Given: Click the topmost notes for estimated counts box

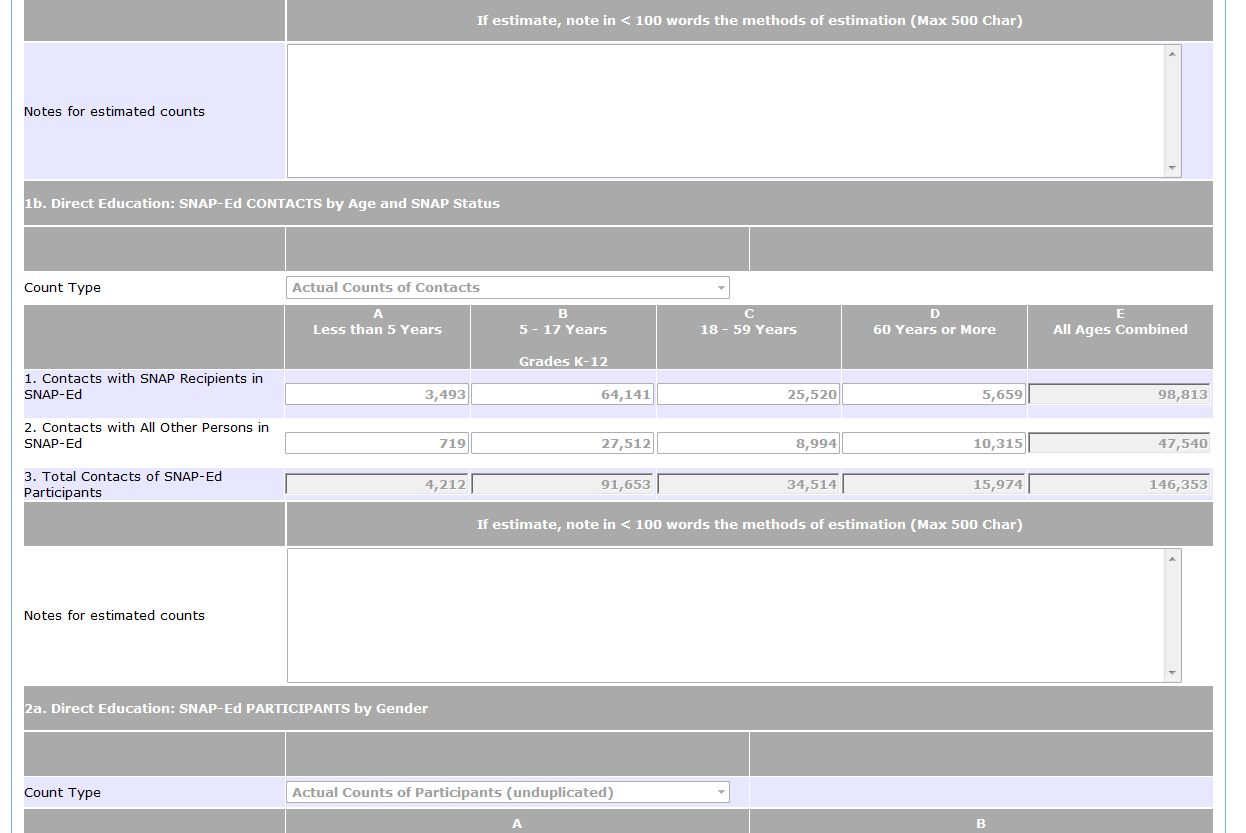Looking at the screenshot, I should pos(726,111).
